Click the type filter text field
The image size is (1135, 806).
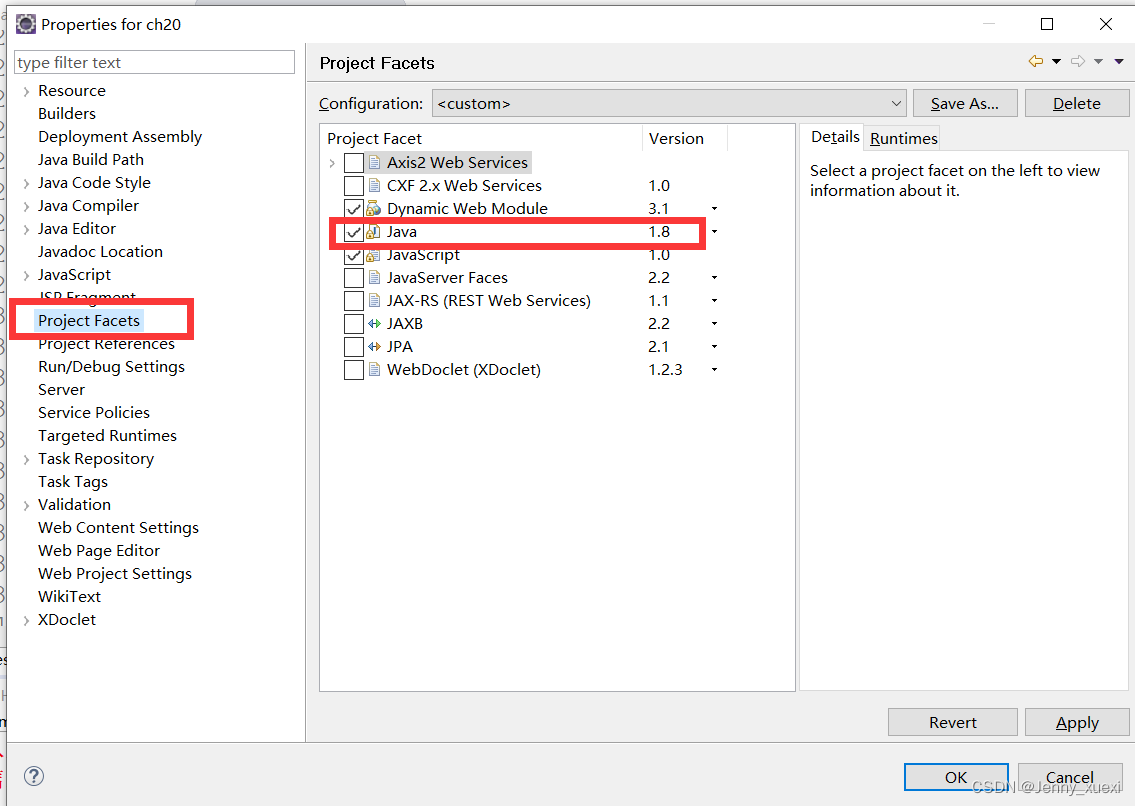pyautogui.click(x=154, y=62)
